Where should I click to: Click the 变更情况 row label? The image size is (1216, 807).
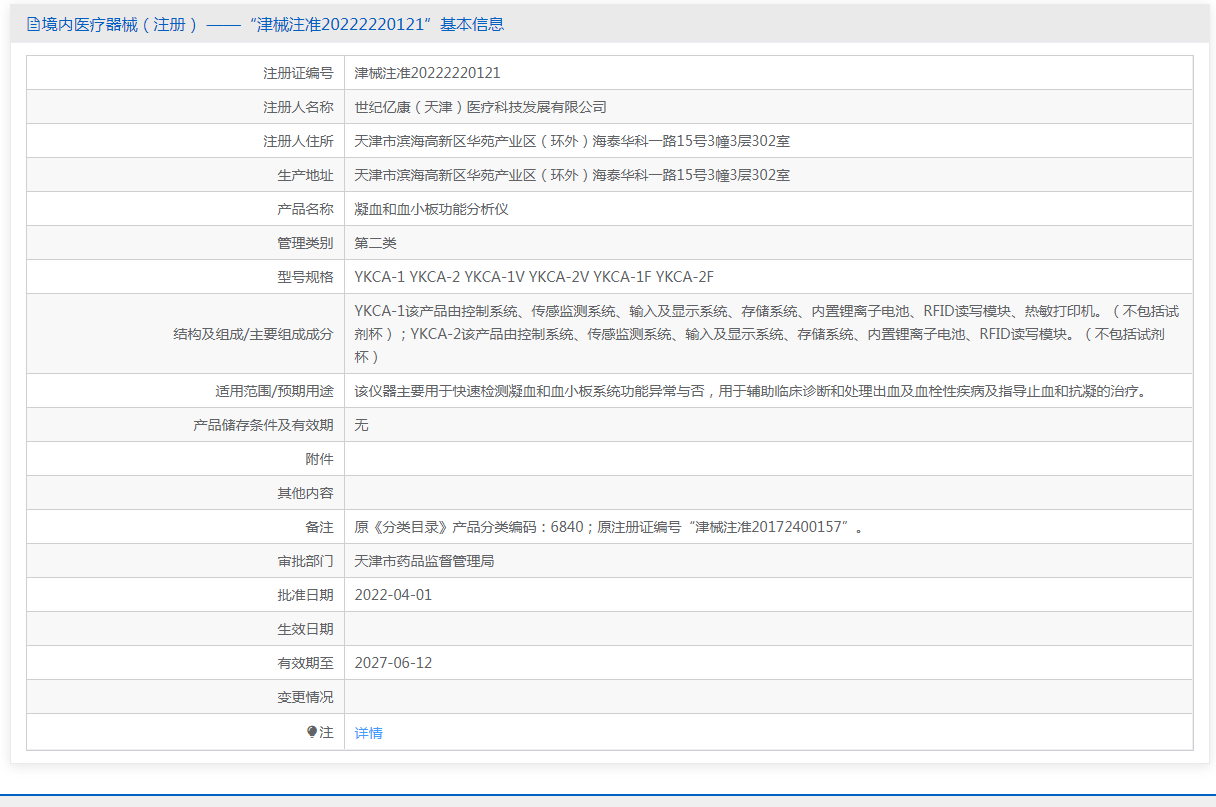tap(305, 697)
